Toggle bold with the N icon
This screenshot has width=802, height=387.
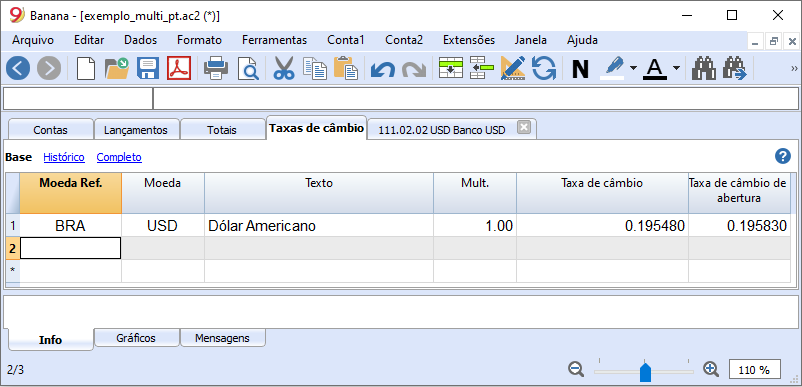(x=580, y=69)
